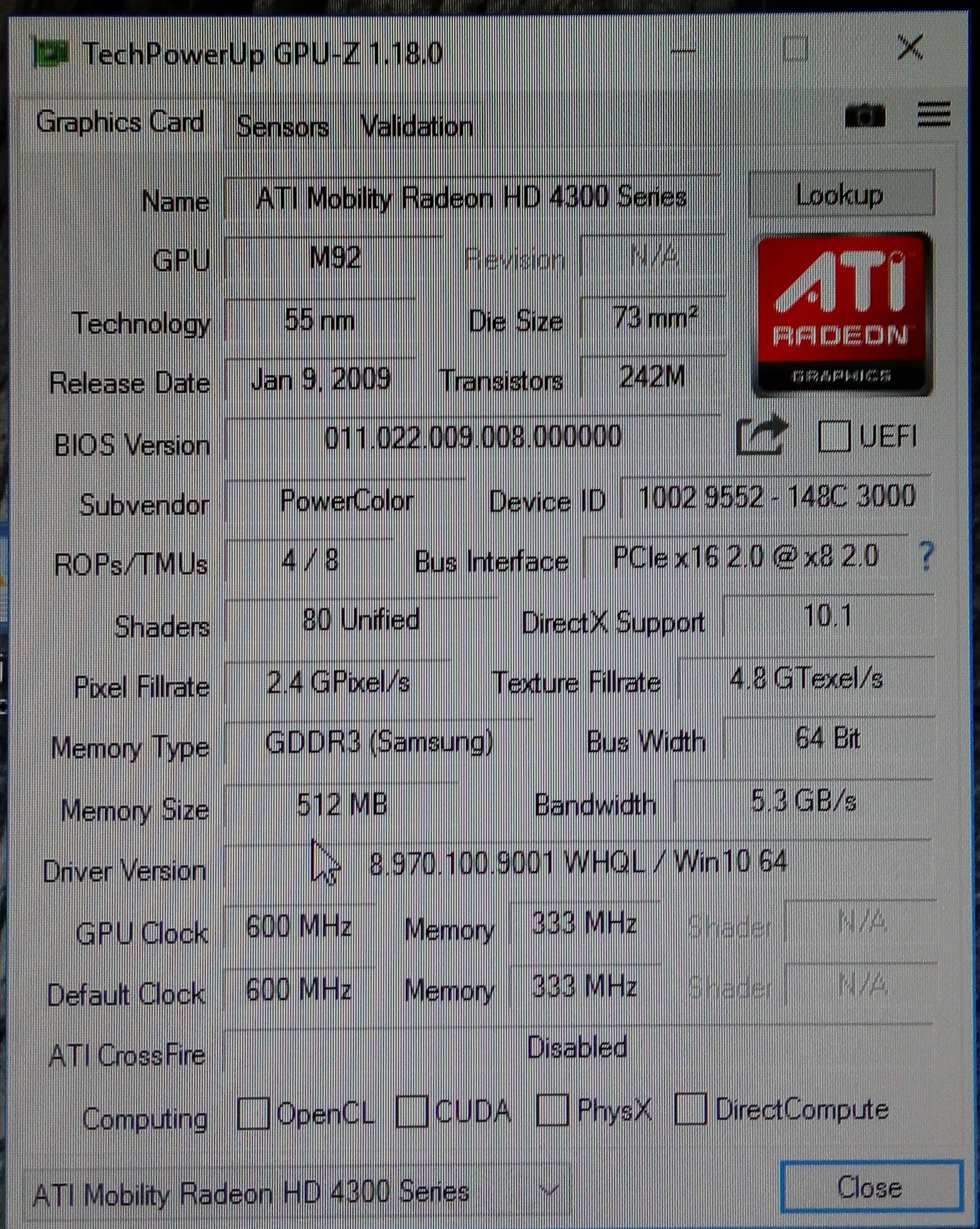This screenshot has width=980, height=1229.
Task: Click the "Computing" label text
Action: click(145, 1119)
